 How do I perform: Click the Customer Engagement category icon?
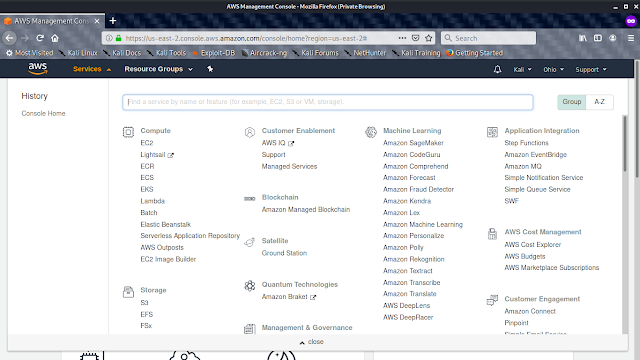(x=492, y=300)
